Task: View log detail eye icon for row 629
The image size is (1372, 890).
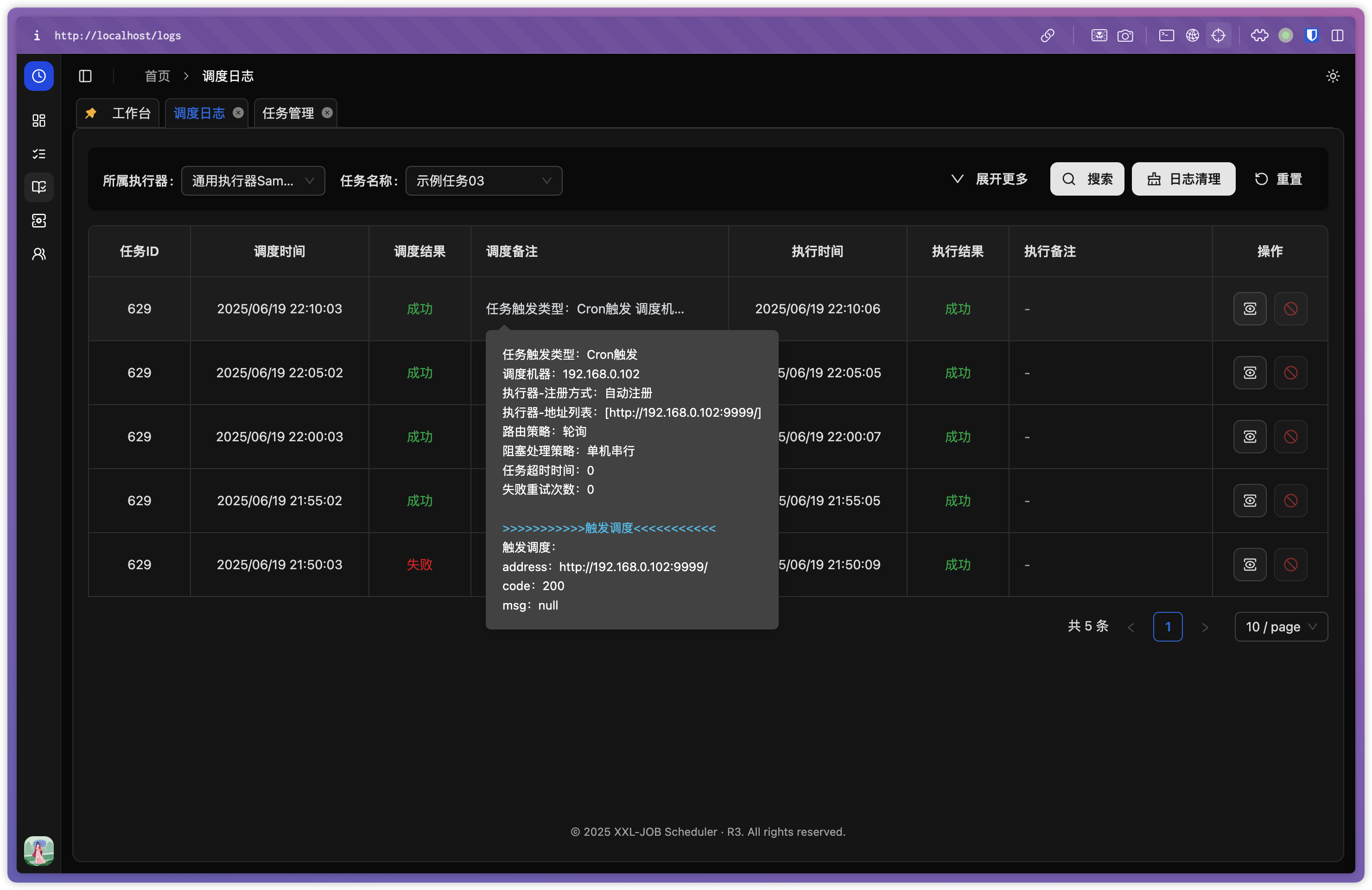Action: (x=1249, y=308)
